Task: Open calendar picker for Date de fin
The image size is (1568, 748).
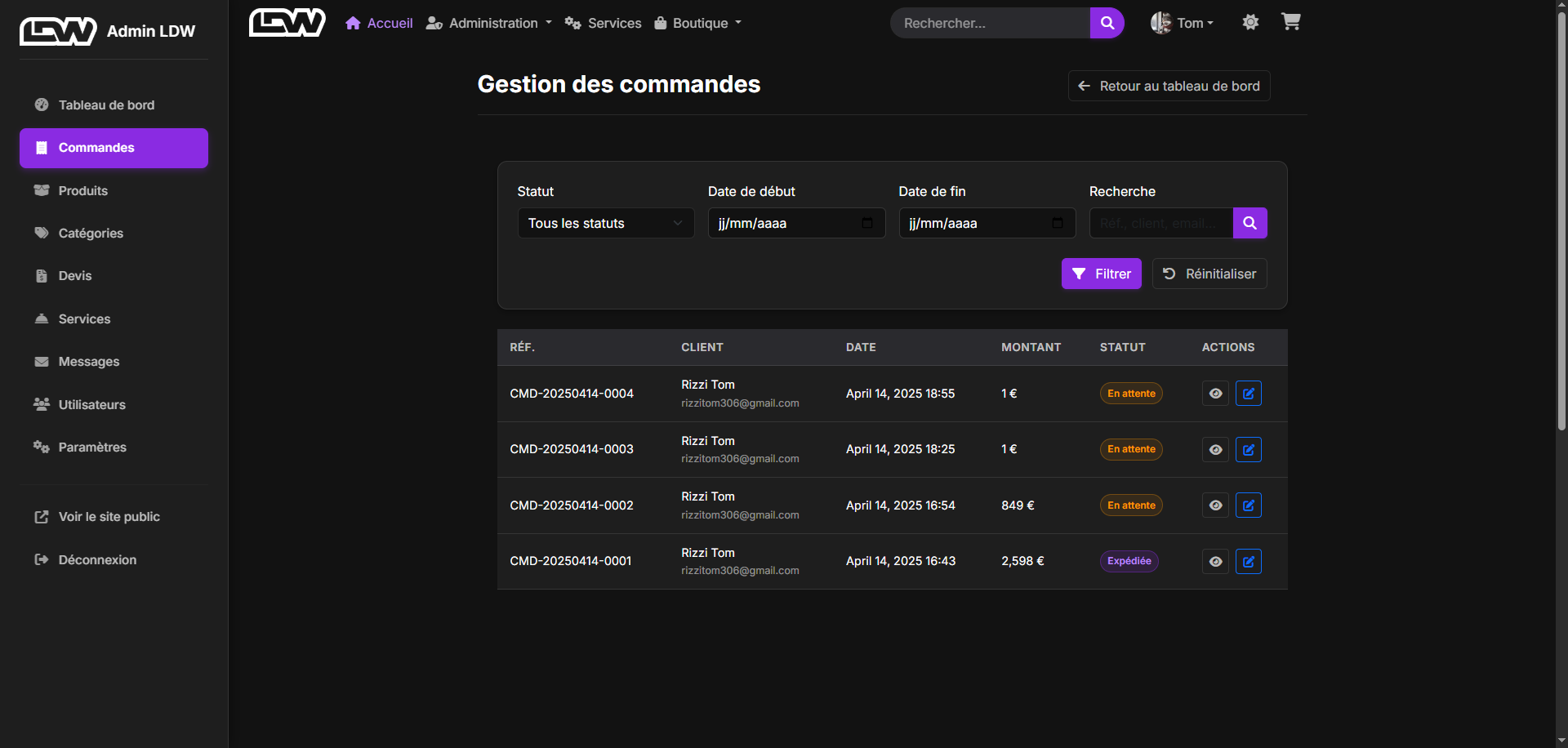Action: [1058, 223]
